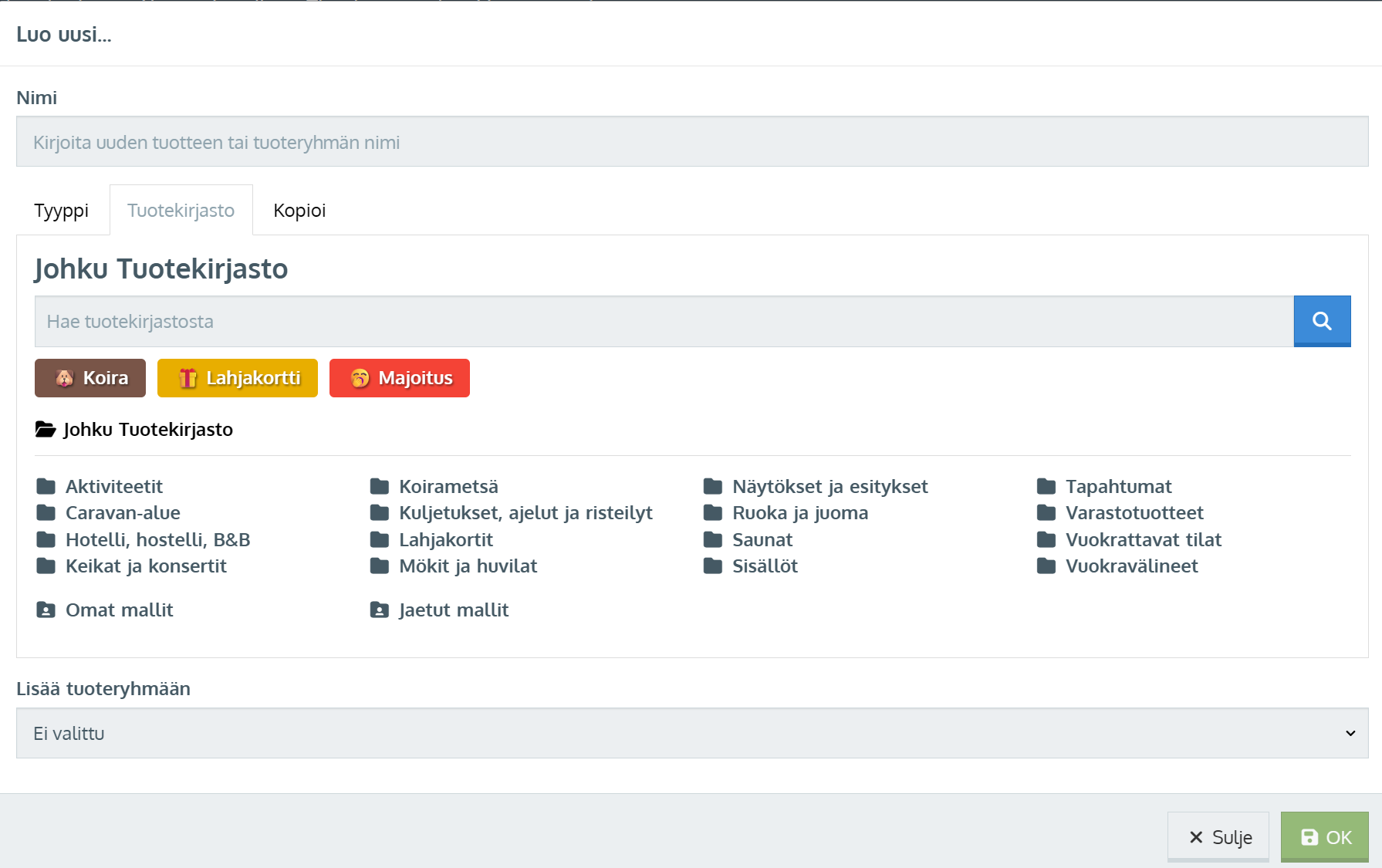Click the magnifying glass search button
Image resolution: width=1382 pixels, height=868 pixels.
pyautogui.click(x=1321, y=321)
